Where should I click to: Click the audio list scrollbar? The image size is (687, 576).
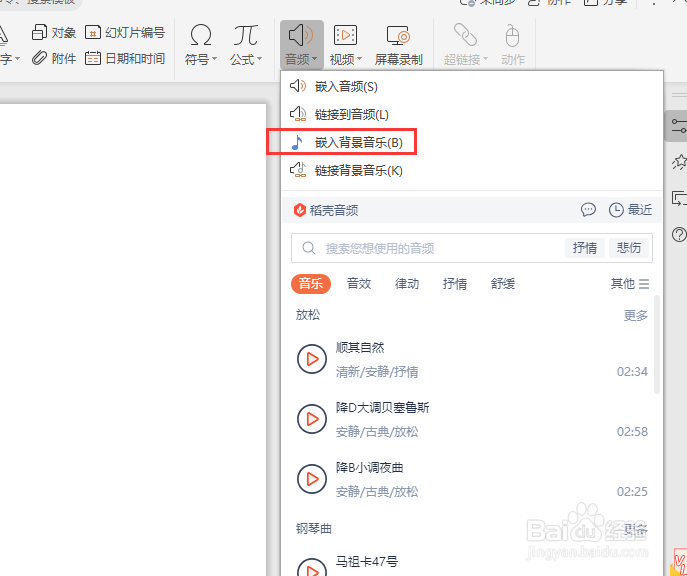[x=656, y=344]
